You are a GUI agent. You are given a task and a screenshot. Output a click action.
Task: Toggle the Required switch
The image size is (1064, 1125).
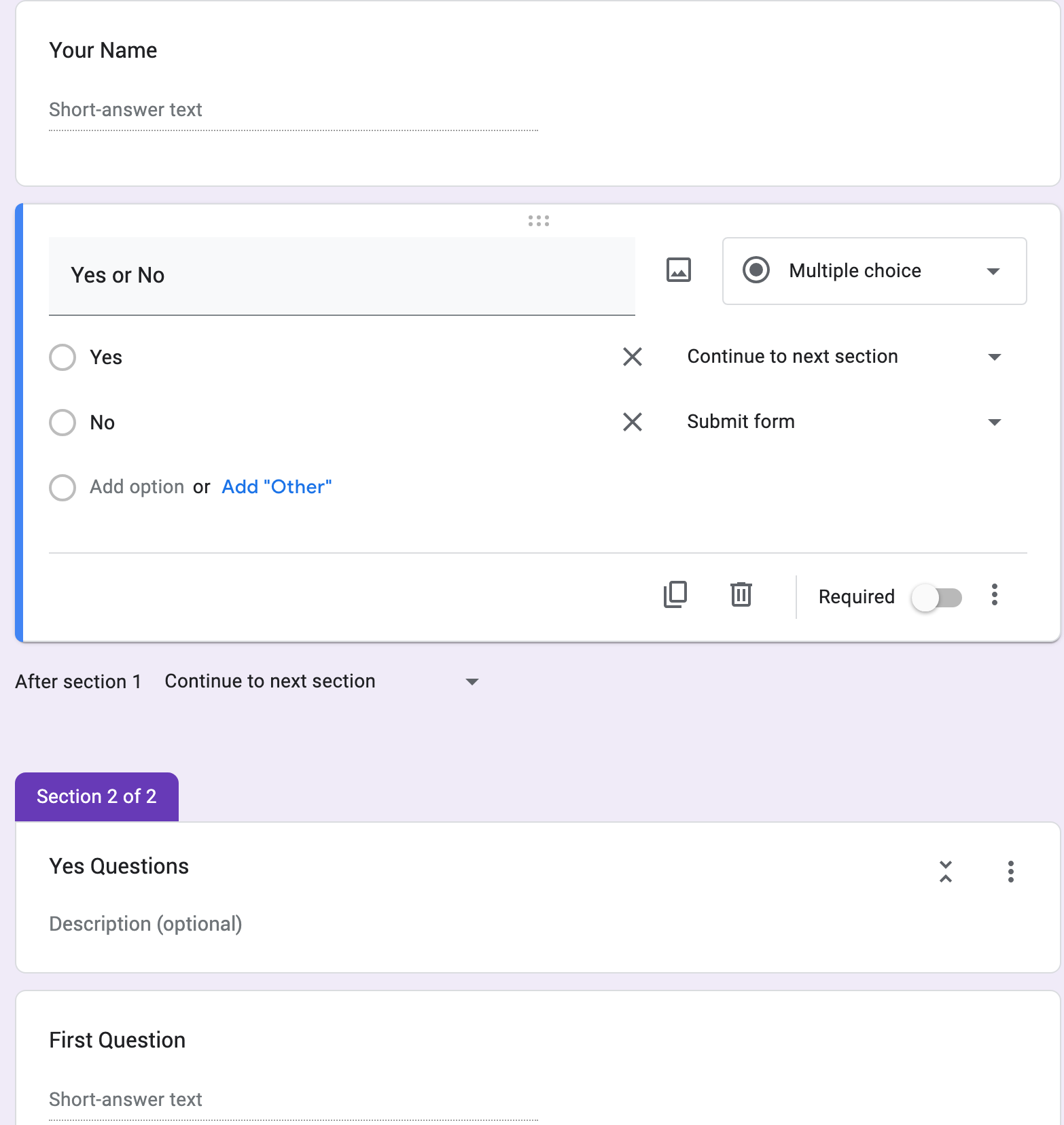937,598
